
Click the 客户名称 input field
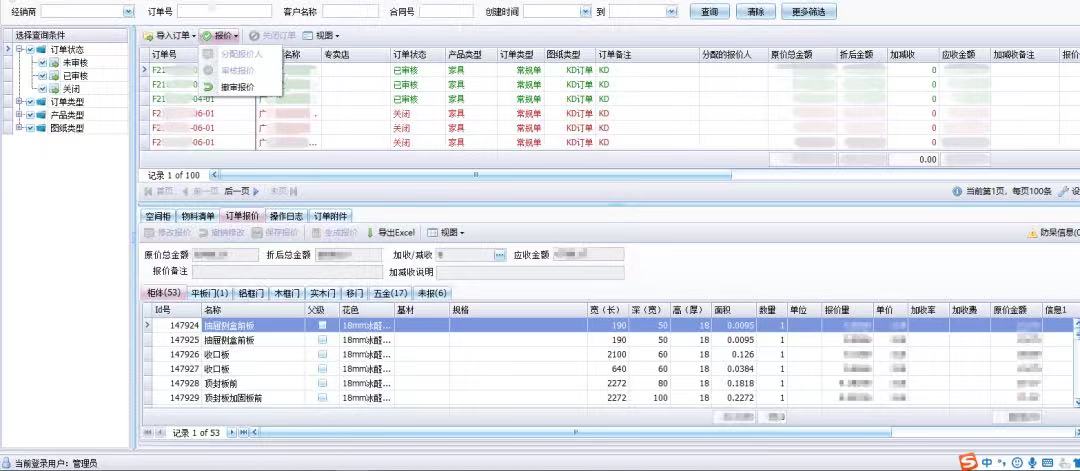(x=350, y=12)
